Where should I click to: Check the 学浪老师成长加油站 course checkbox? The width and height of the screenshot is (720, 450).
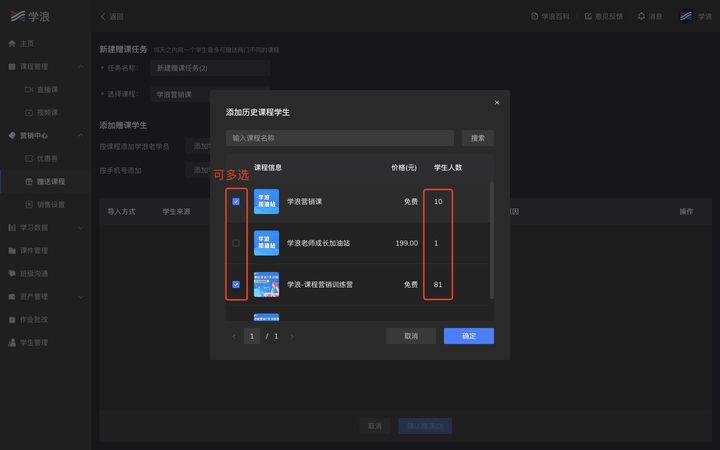click(236, 243)
